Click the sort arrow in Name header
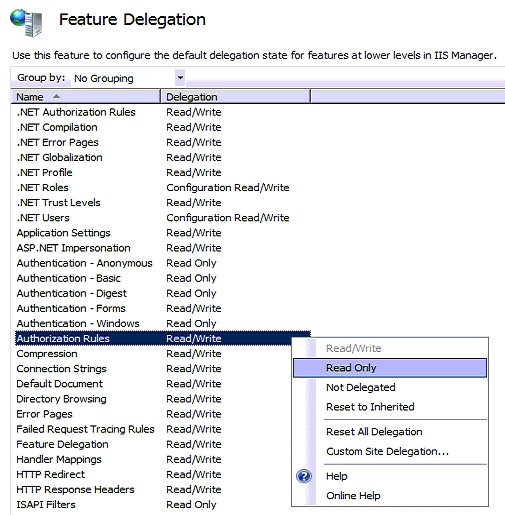 (56, 96)
